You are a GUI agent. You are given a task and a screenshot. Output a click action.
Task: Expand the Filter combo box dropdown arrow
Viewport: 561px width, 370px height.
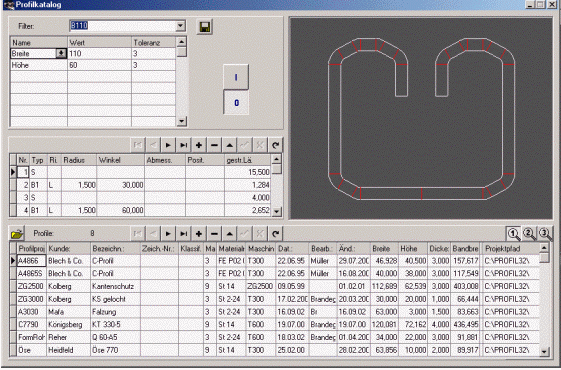pyautogui.click(x=180, y=26)
